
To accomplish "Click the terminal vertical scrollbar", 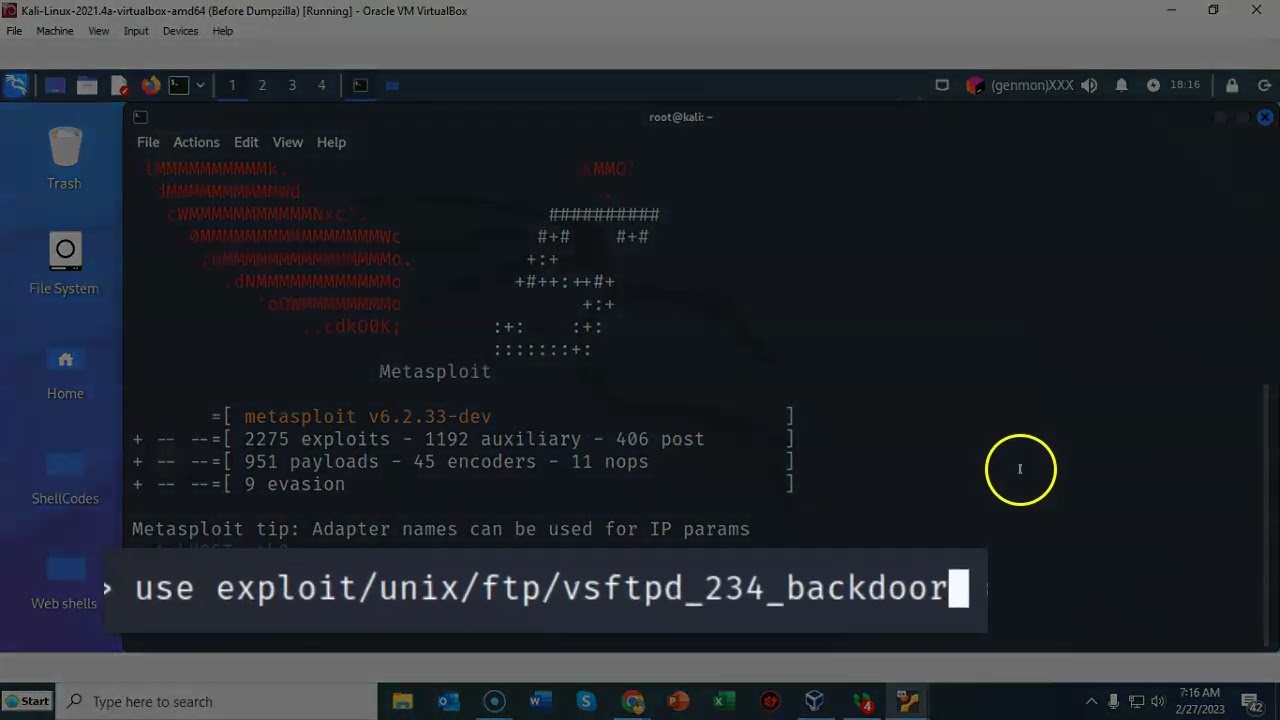I will click(x=1268, y=515).
